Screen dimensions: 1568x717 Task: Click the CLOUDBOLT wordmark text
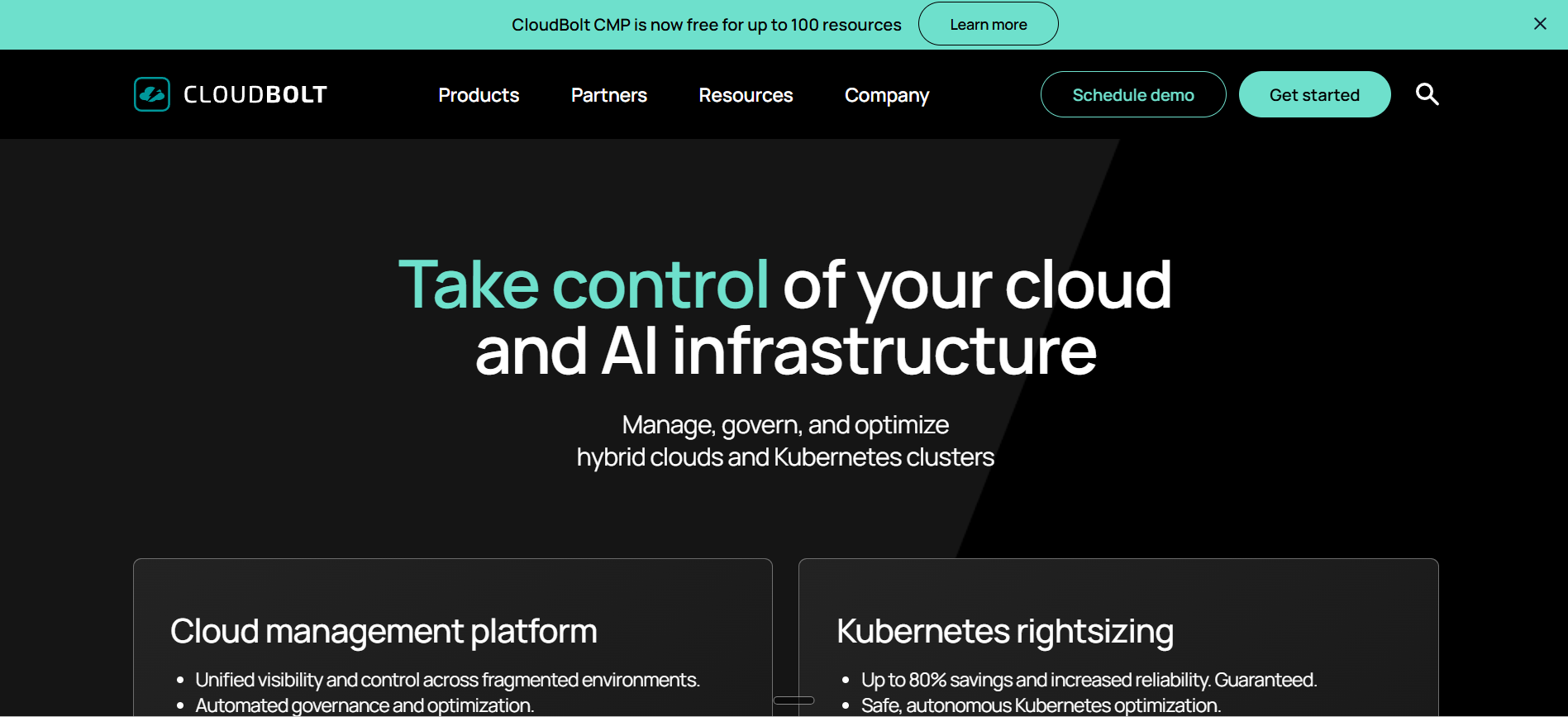(x=255, y=95)
